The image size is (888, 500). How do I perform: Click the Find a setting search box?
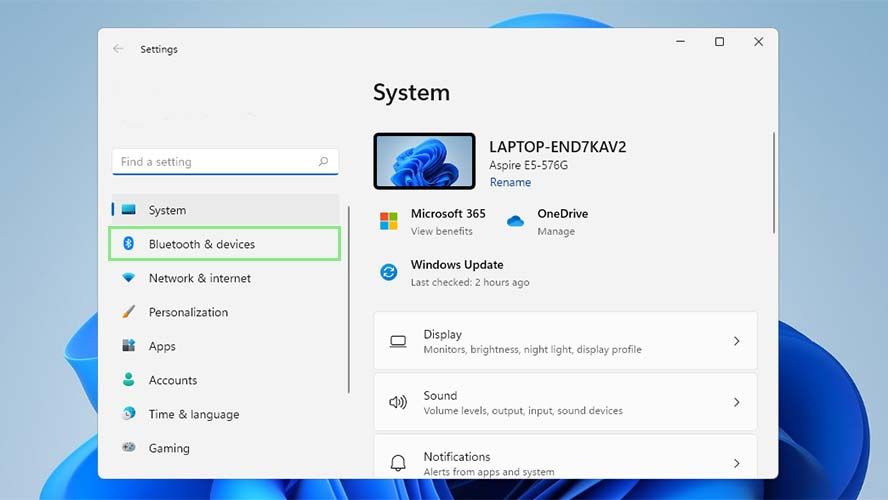coord(225,162)
